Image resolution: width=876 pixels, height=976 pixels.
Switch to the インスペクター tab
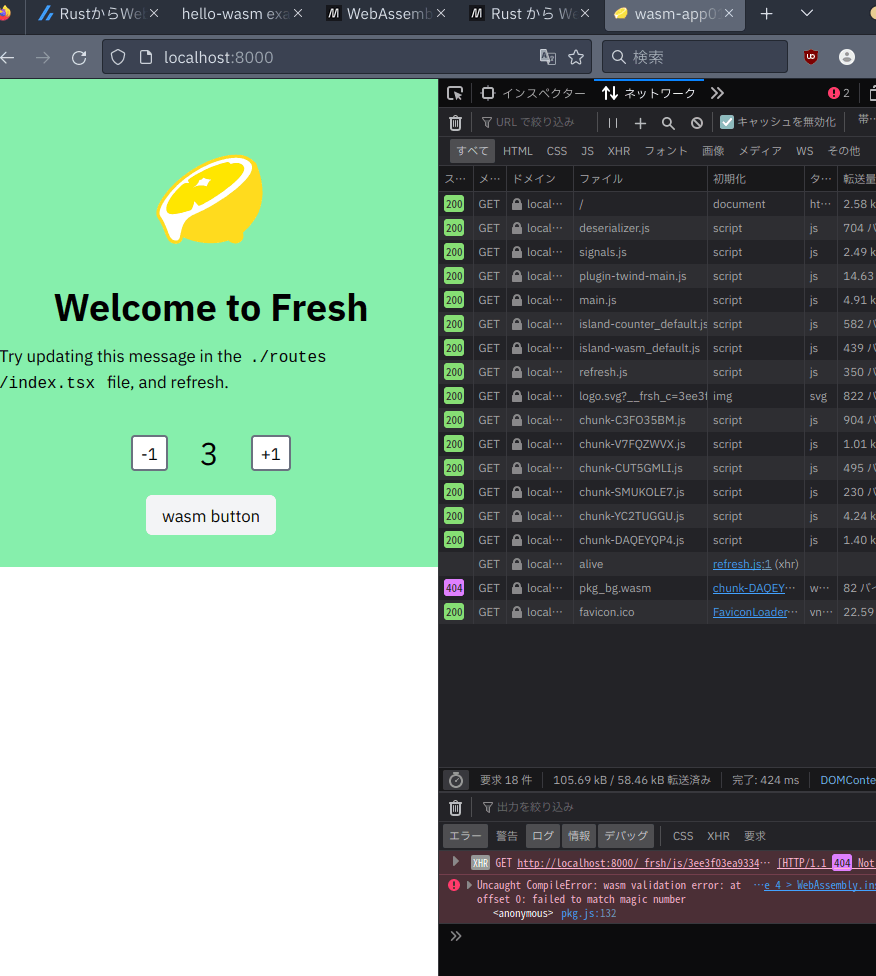533,93
